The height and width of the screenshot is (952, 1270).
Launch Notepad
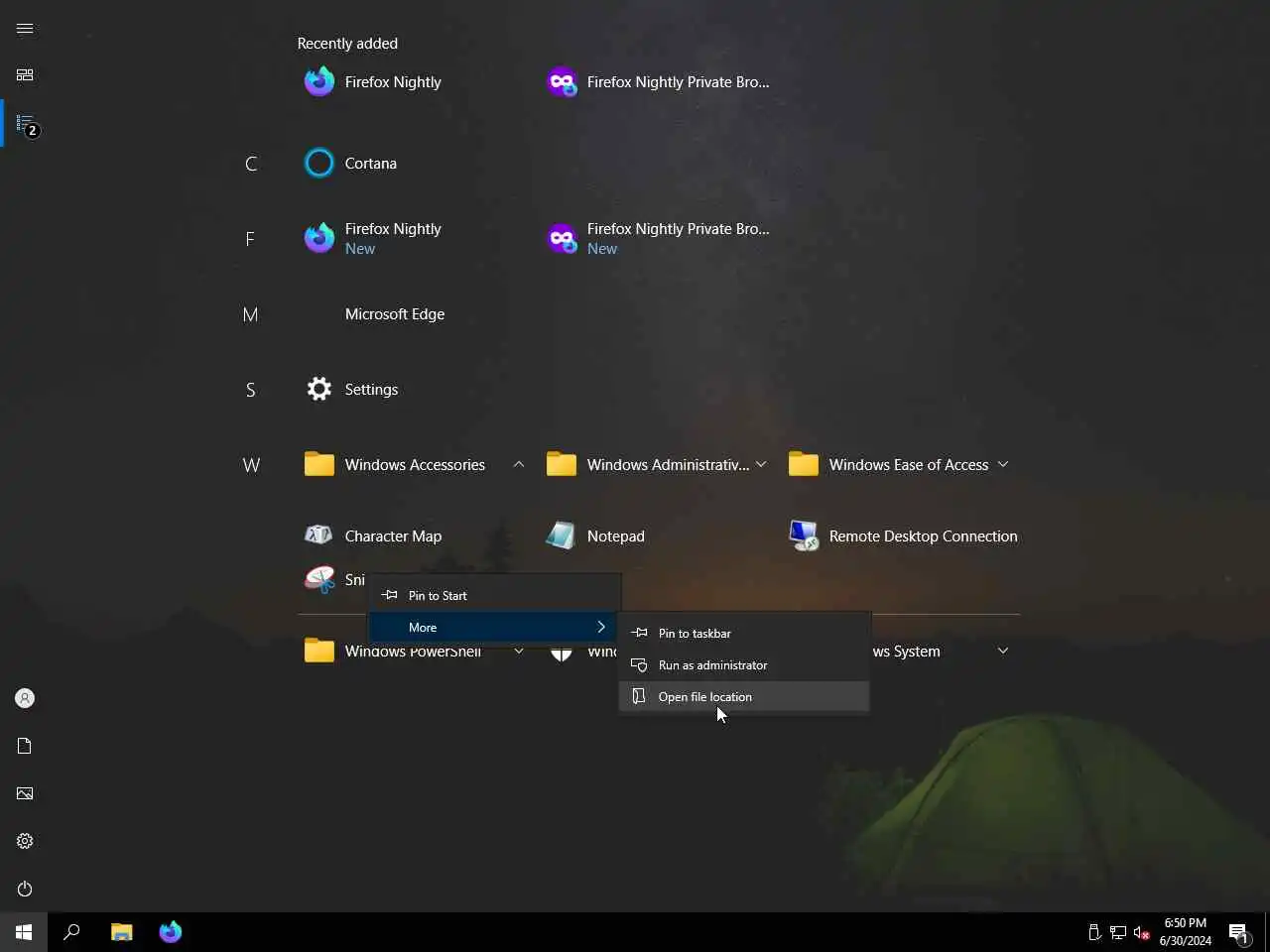click(596, 536)
